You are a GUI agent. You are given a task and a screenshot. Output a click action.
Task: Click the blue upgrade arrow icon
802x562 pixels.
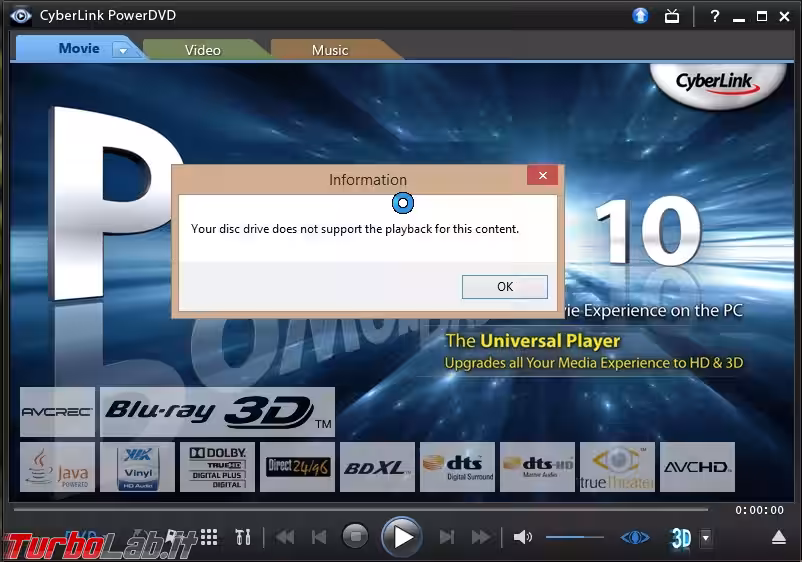640,16
